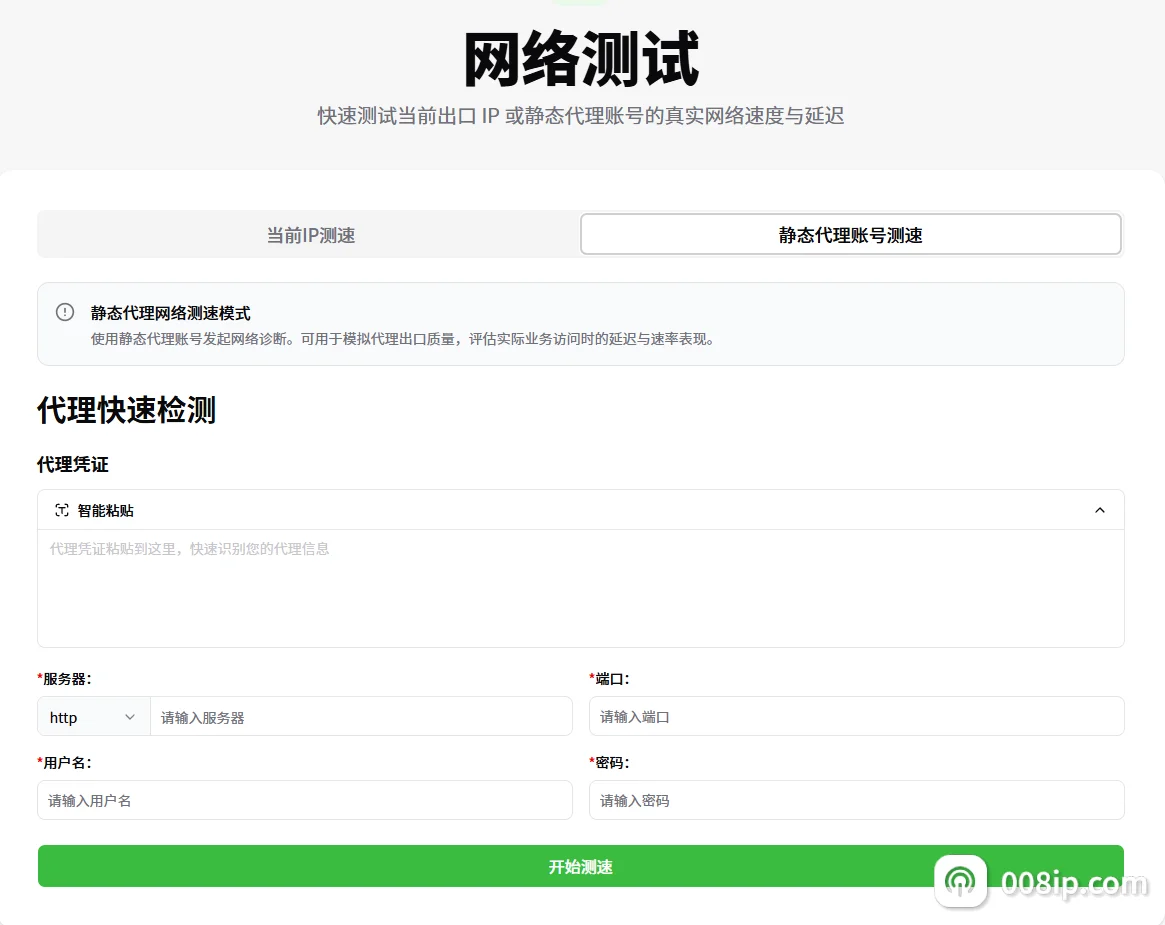
Task: Click the 密码 field label
Action: 609,762
